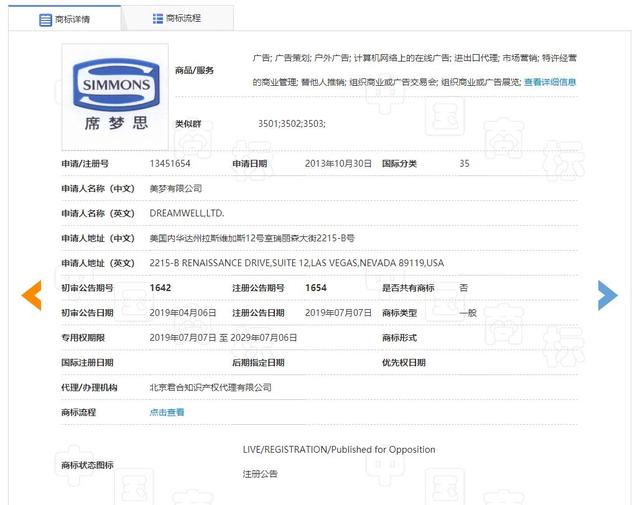Screen dimensions: 640x505
Task: Click the 国际分类 label
Action: (x=399, y=164)
